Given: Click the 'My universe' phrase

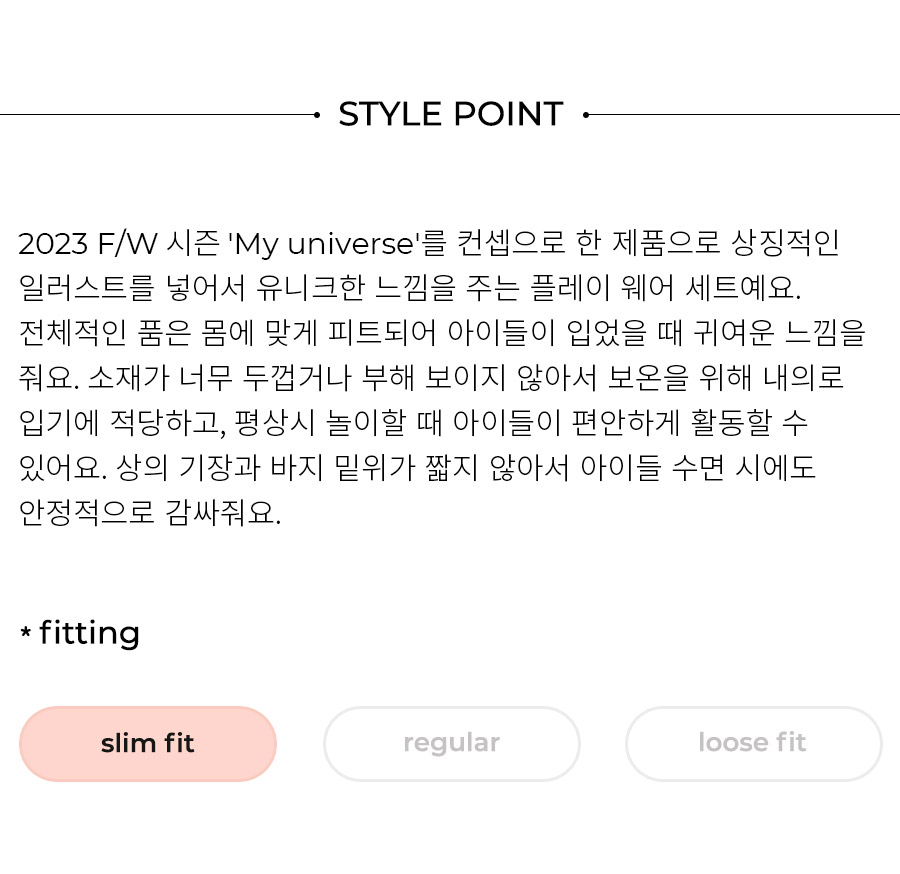Looking at the screenshot, I should point(324,243).
